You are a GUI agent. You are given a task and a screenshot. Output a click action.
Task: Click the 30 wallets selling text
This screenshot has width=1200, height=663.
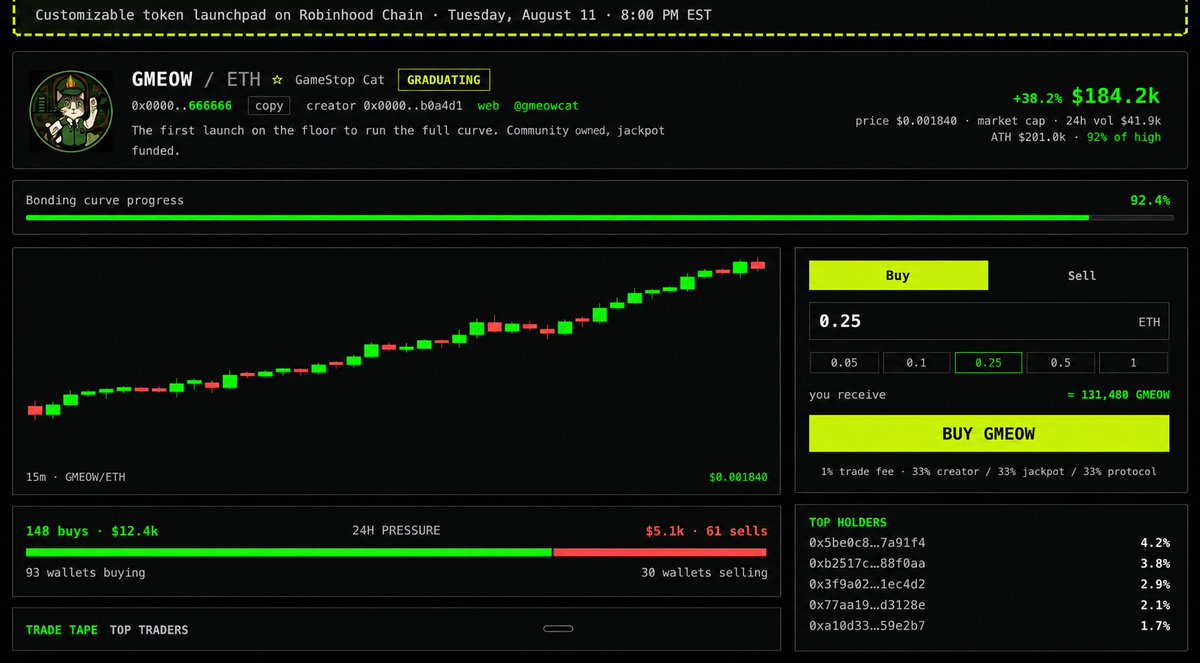(x=705, y=573)
